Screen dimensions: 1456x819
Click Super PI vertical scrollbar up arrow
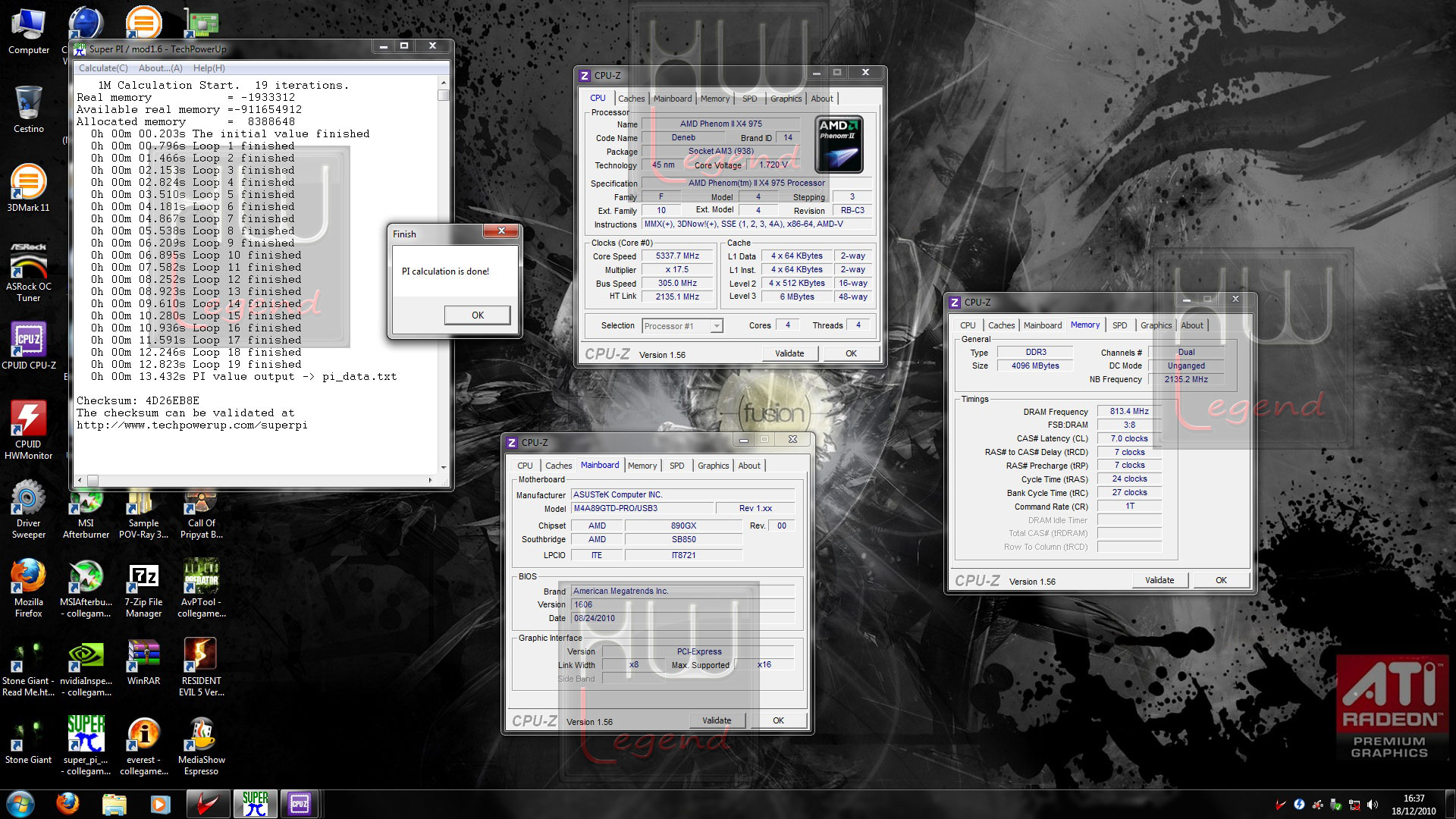point(444,83)
